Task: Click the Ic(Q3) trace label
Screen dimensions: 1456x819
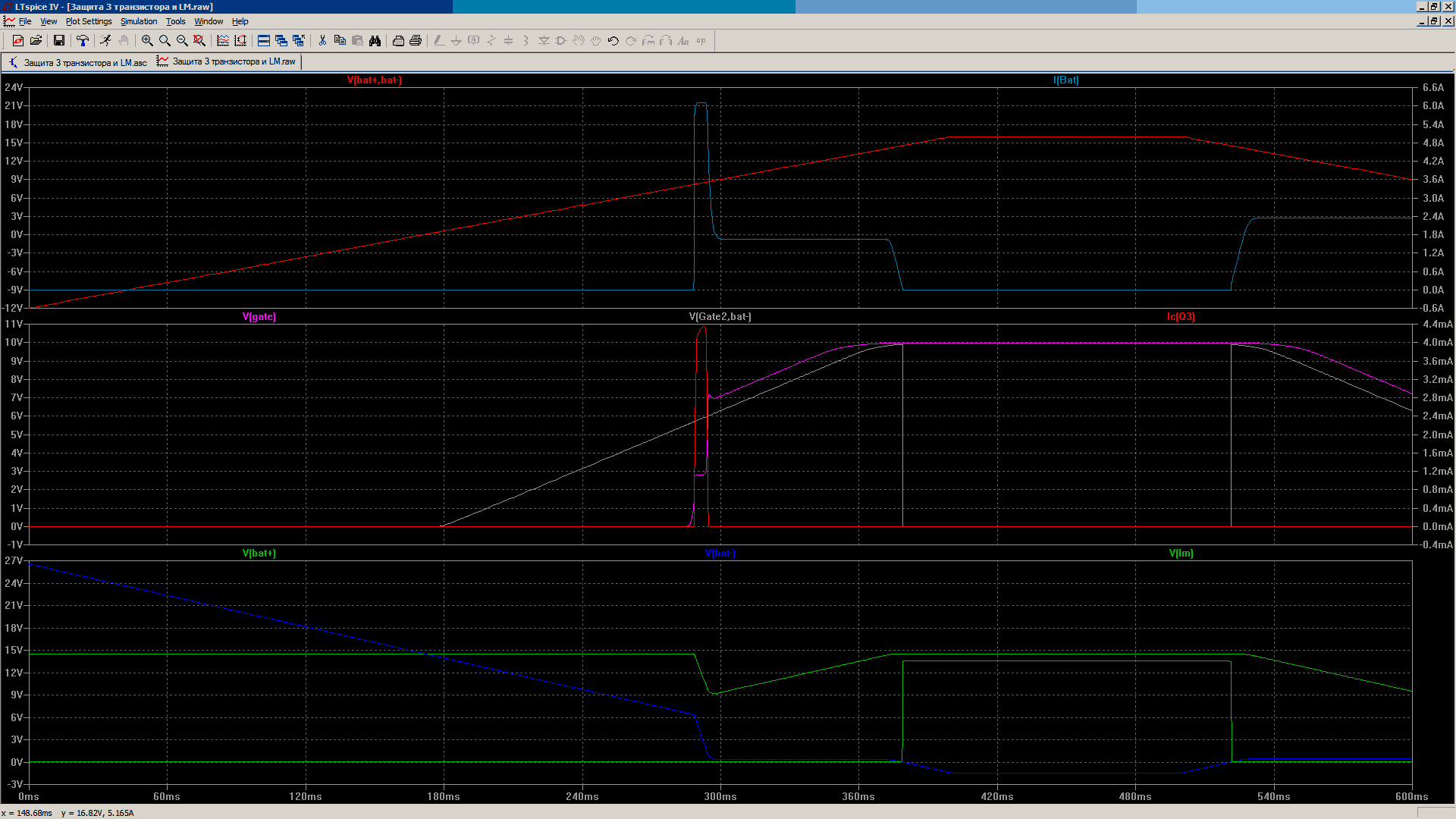Action: point(1181,316)
